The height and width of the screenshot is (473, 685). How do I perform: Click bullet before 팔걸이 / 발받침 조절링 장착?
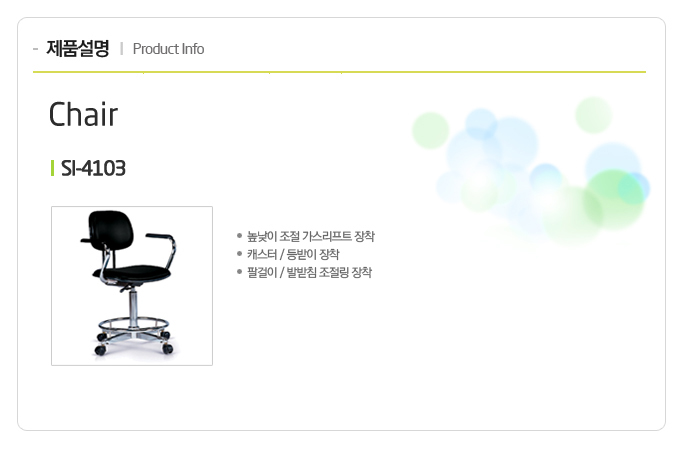(239, 272)
